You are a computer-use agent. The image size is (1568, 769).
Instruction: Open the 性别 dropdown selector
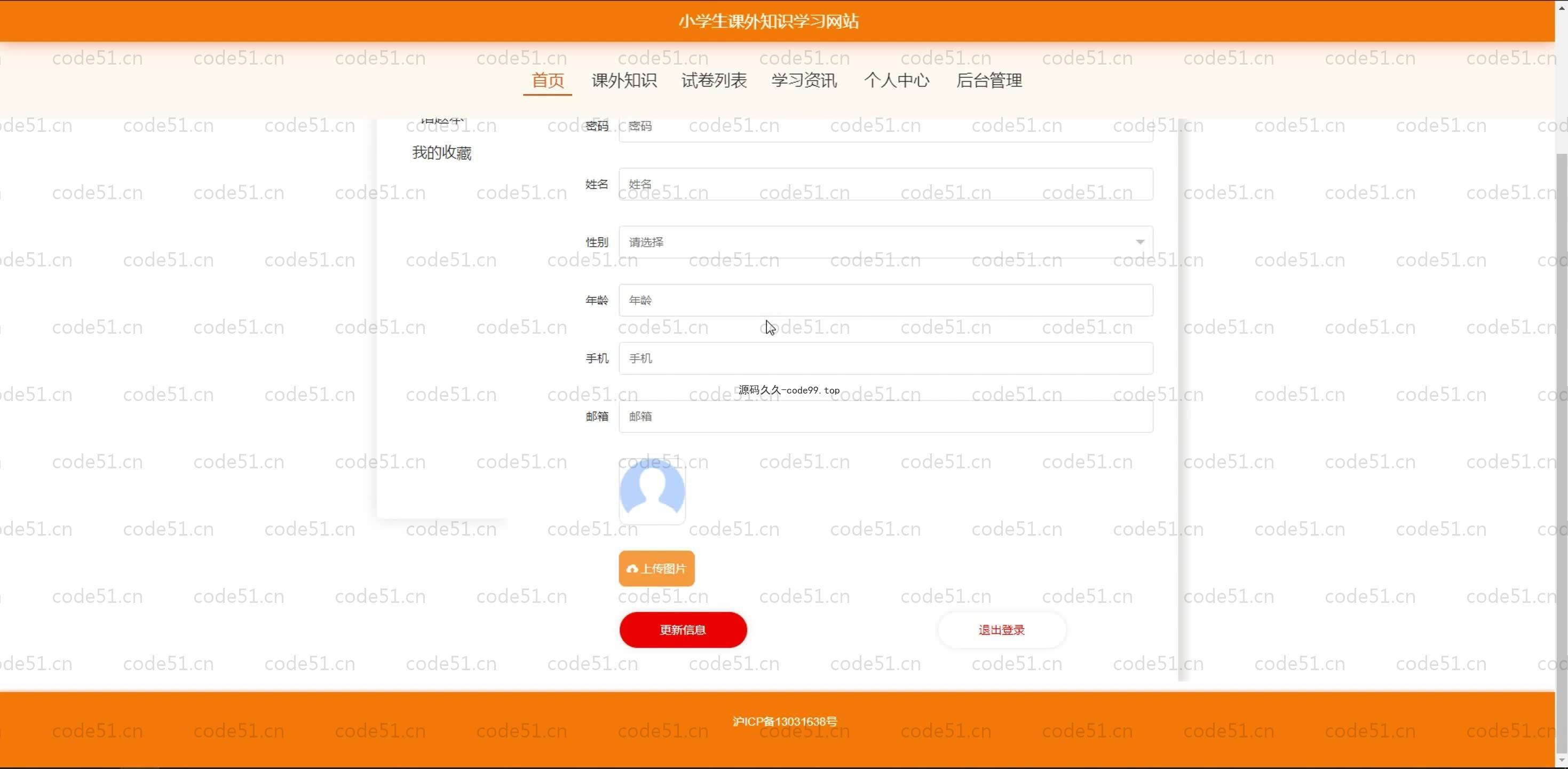[885, 242]
